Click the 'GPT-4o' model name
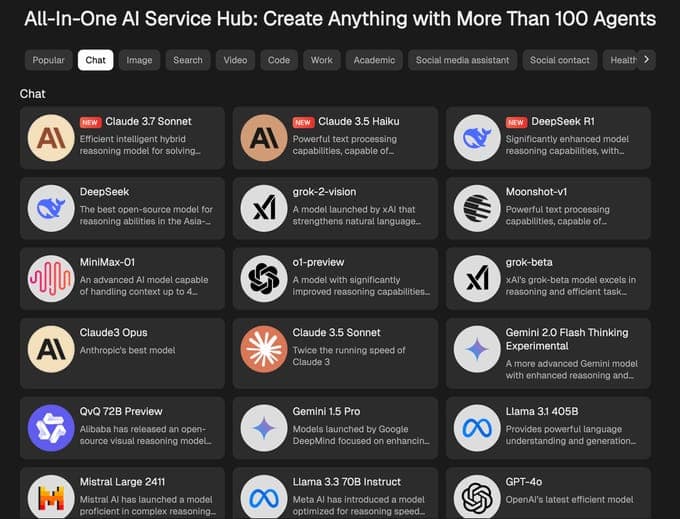The height and width of the screenshot is (519, 680). 523,482
